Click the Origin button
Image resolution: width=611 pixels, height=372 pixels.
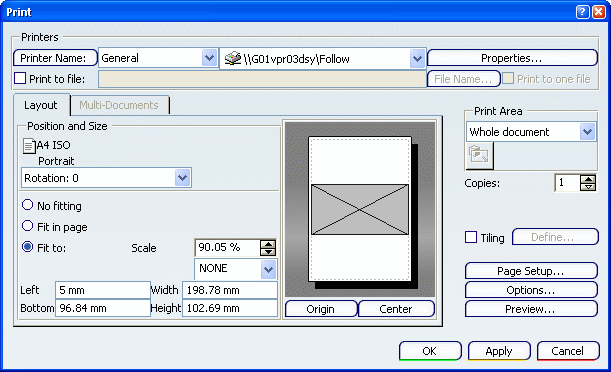[x=321, y=309]
